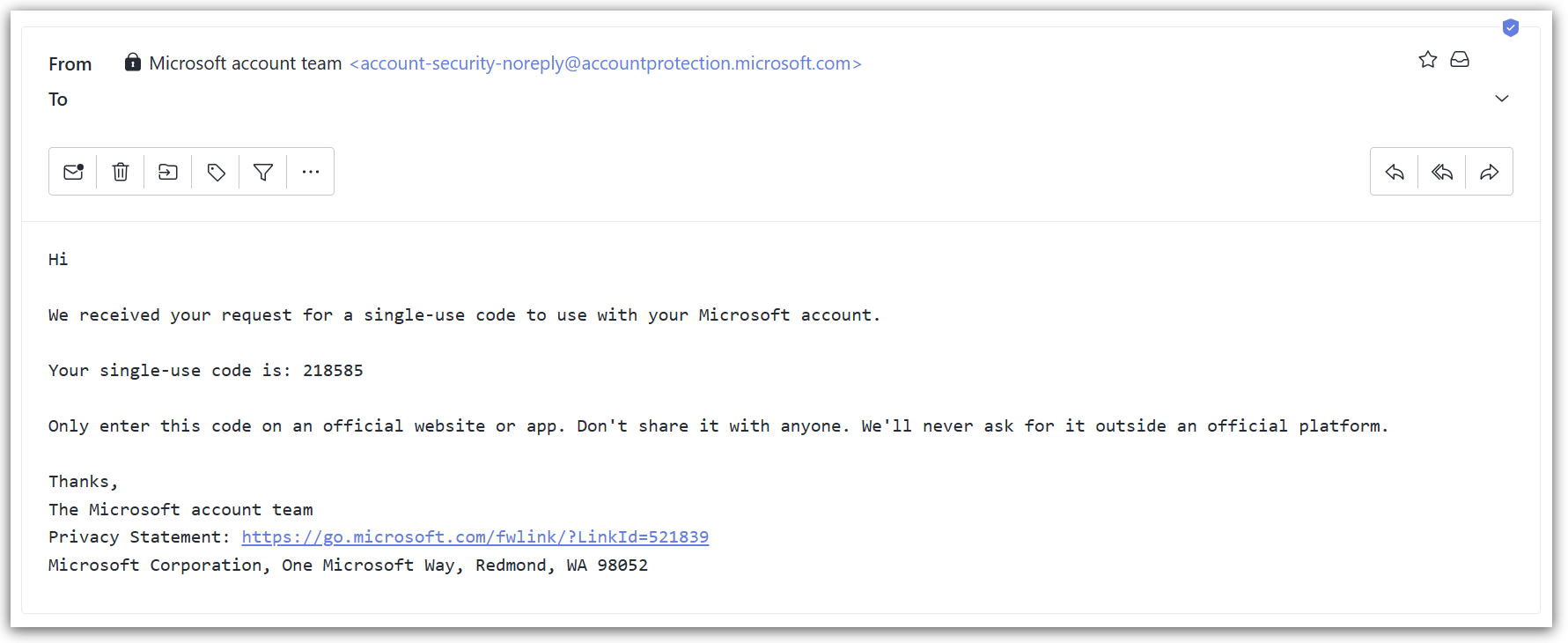Click the move-to-folder icon

tap(168, 172)
